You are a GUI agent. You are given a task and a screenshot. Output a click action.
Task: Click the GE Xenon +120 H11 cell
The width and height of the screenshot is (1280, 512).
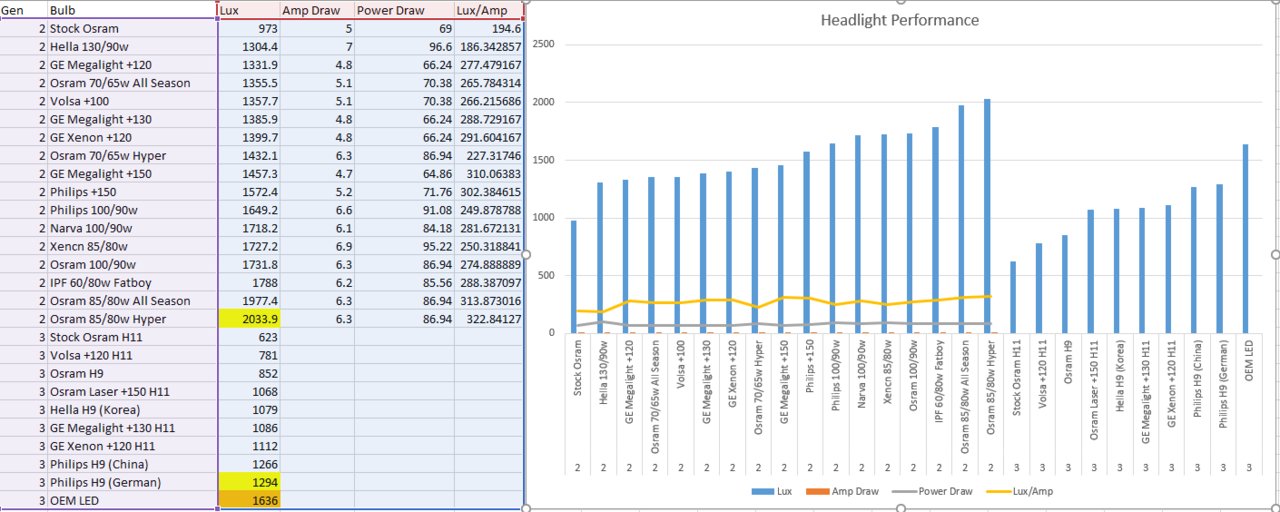pos(132,445)
